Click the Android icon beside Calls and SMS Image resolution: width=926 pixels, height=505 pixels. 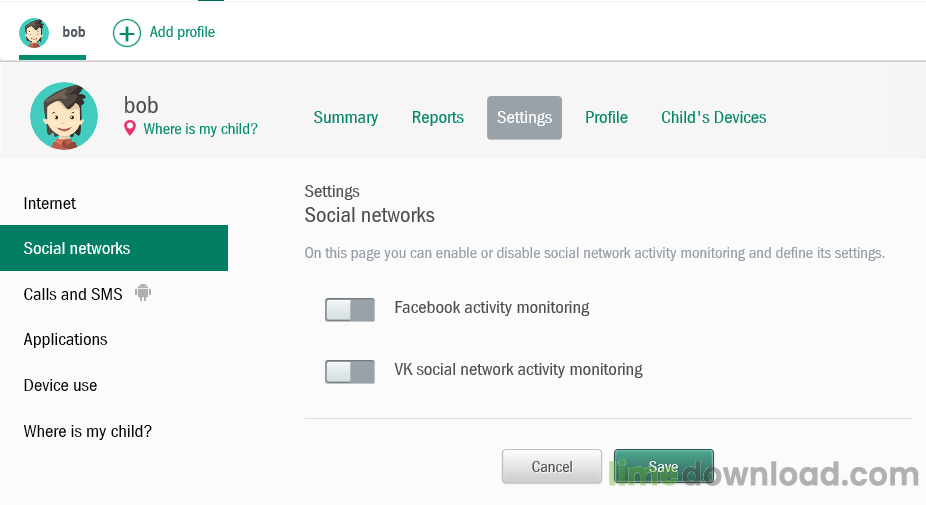click(x=143, y=293)
